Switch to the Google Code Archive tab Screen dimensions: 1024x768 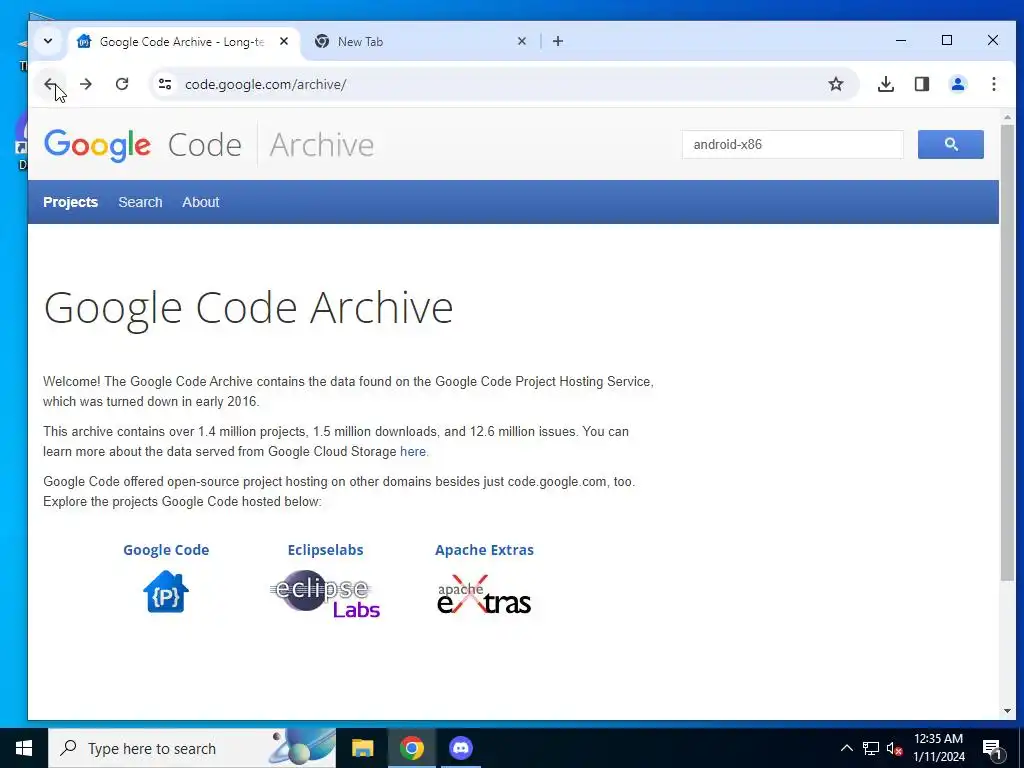(x=184, y=42)
